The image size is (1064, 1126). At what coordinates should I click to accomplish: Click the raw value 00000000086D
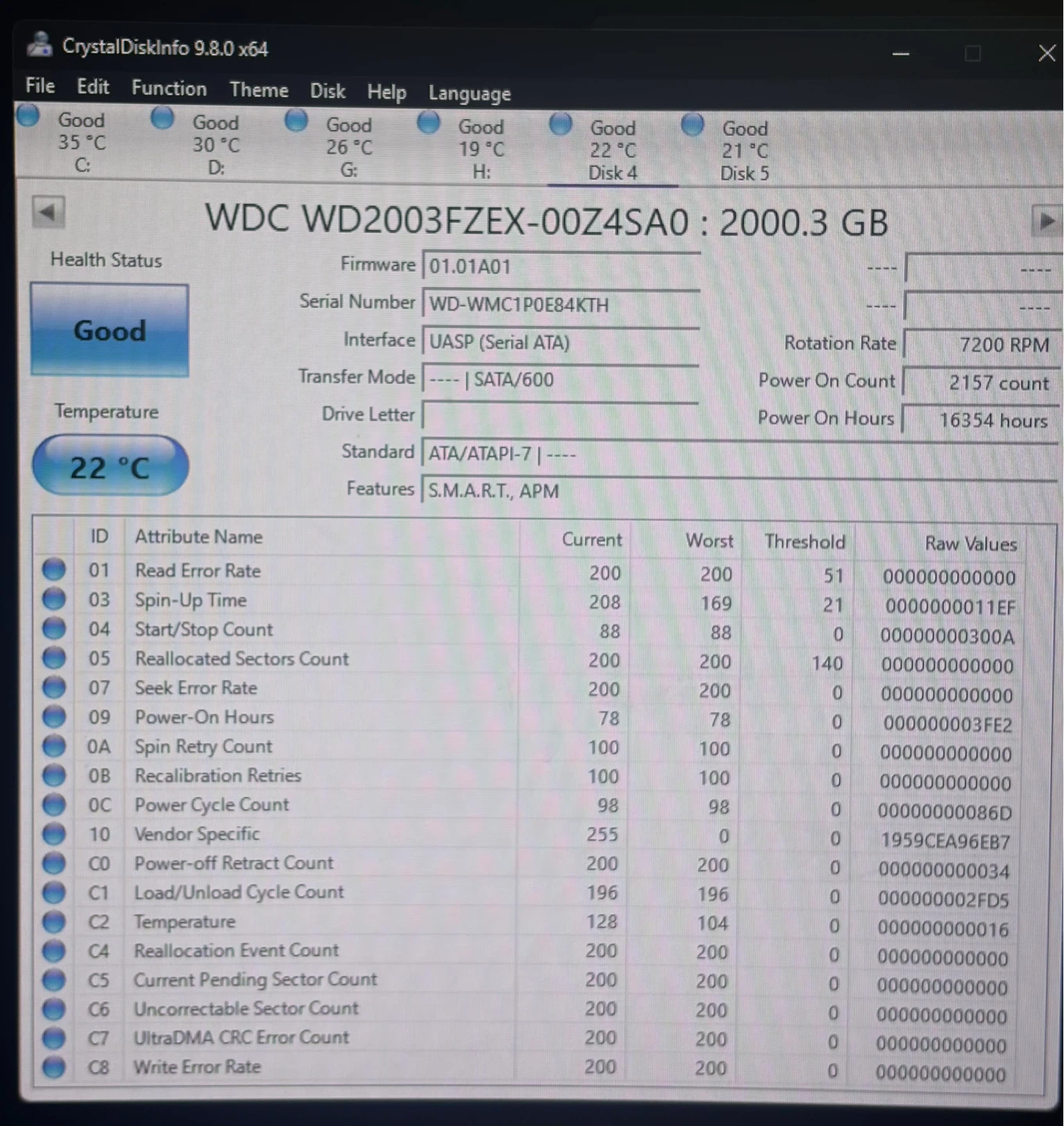(x=944, y=812)
